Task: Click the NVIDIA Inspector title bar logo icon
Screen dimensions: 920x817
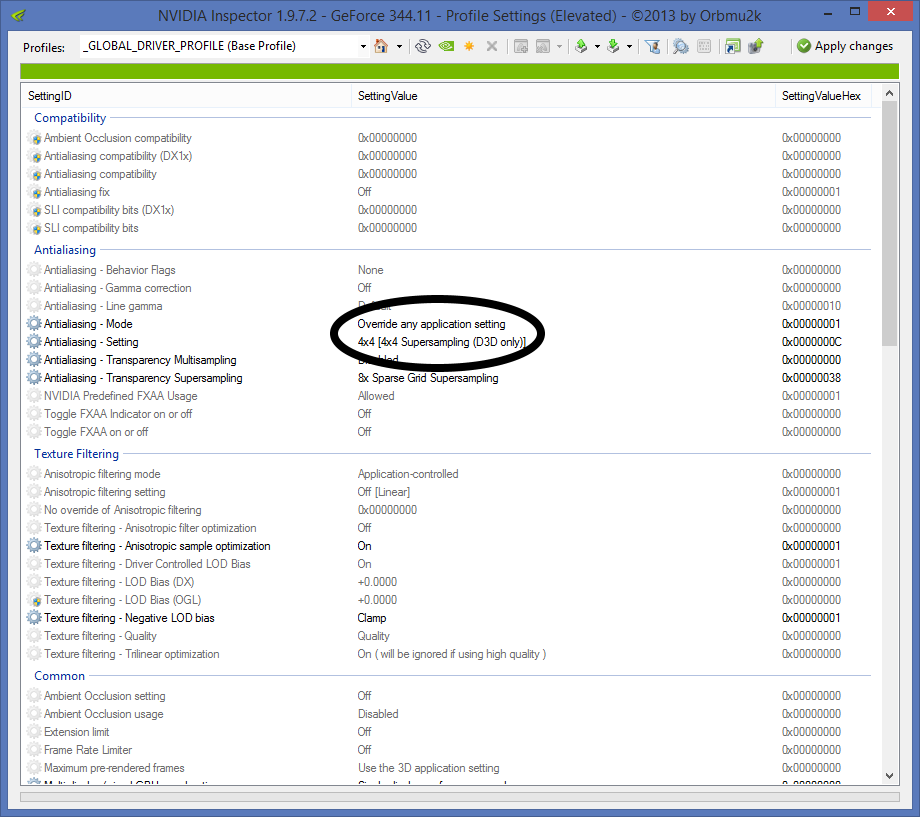Action: coord(18,15)
